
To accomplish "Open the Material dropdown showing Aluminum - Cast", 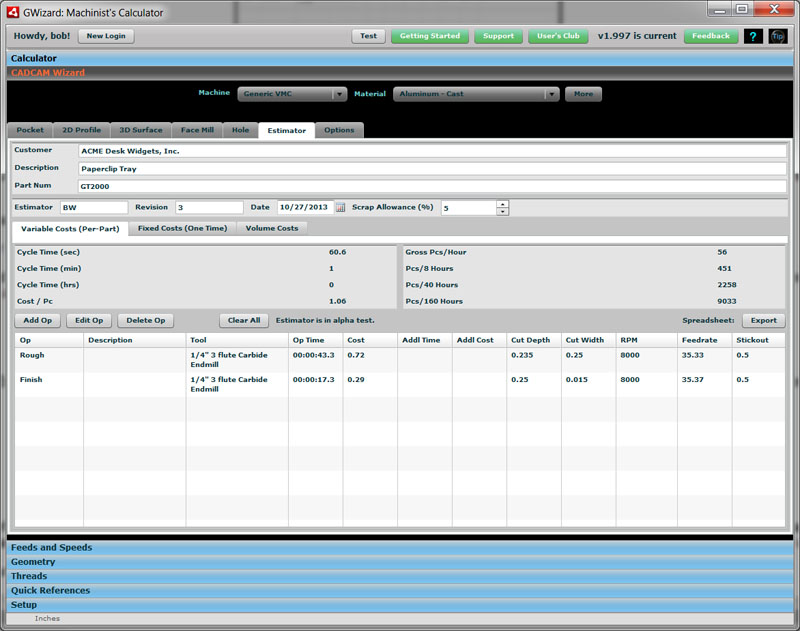I will coord(475,93).
